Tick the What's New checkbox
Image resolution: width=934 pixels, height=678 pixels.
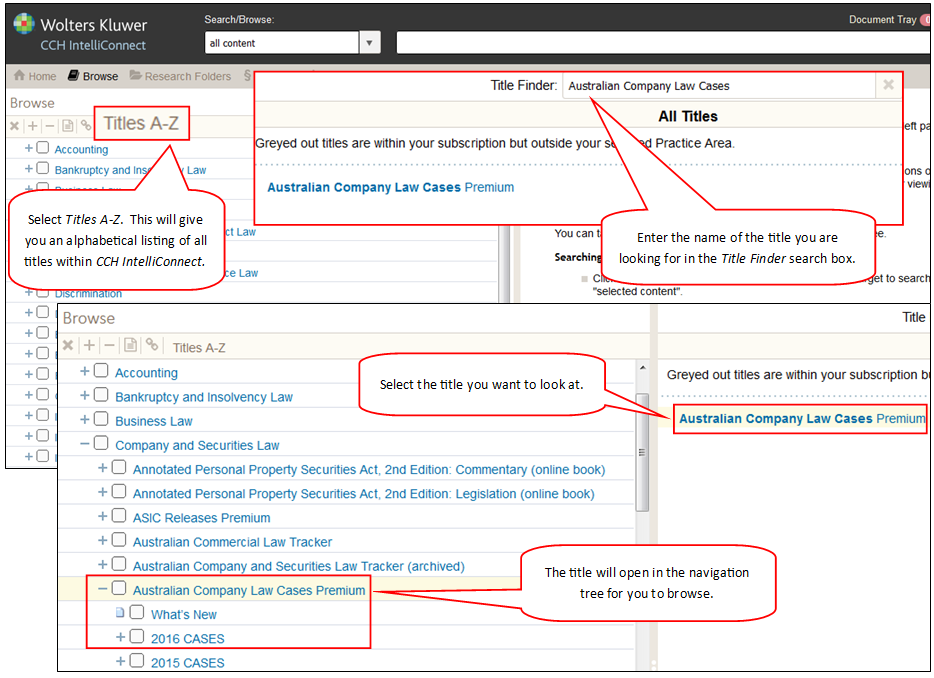click(137, 612)
